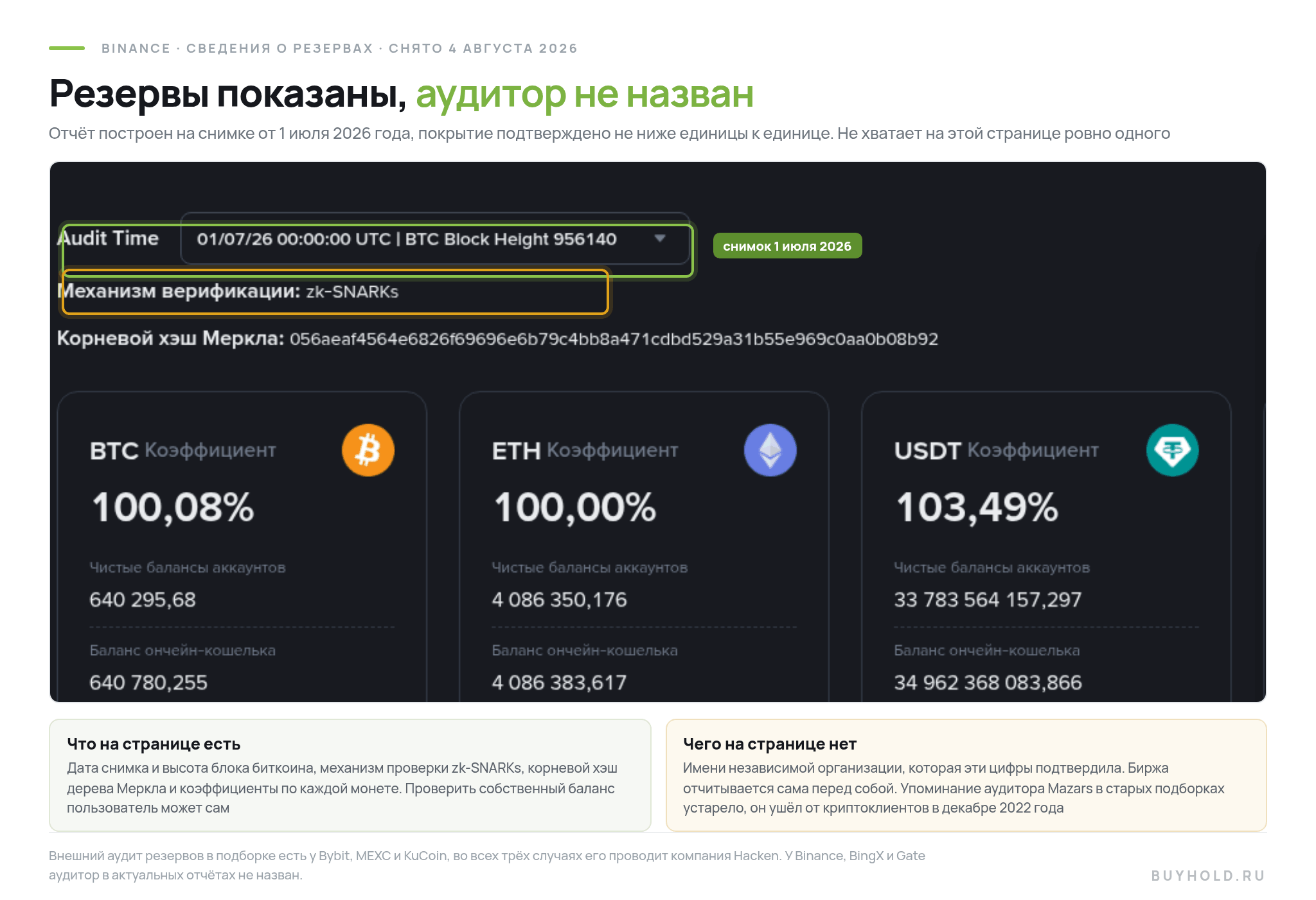Click the teal Tether USDT icon

tap(1173, 450)
